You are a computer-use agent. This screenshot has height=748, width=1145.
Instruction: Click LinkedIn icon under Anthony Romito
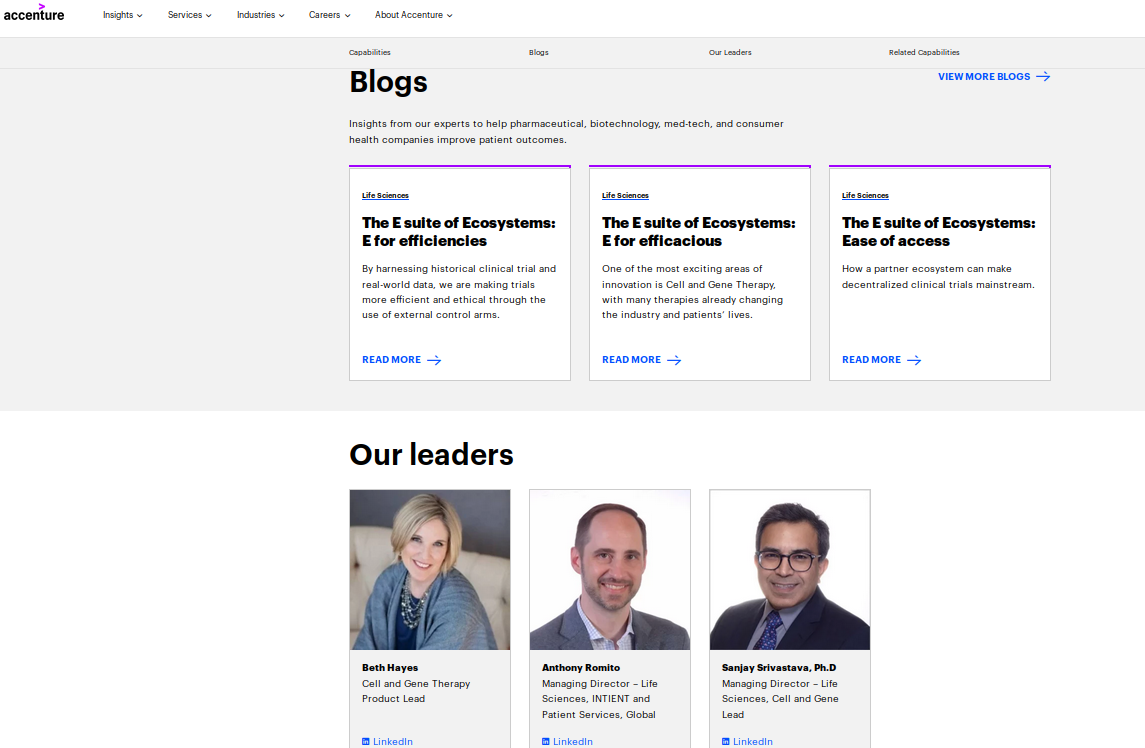pyautogui.click(x=545, y=741)
